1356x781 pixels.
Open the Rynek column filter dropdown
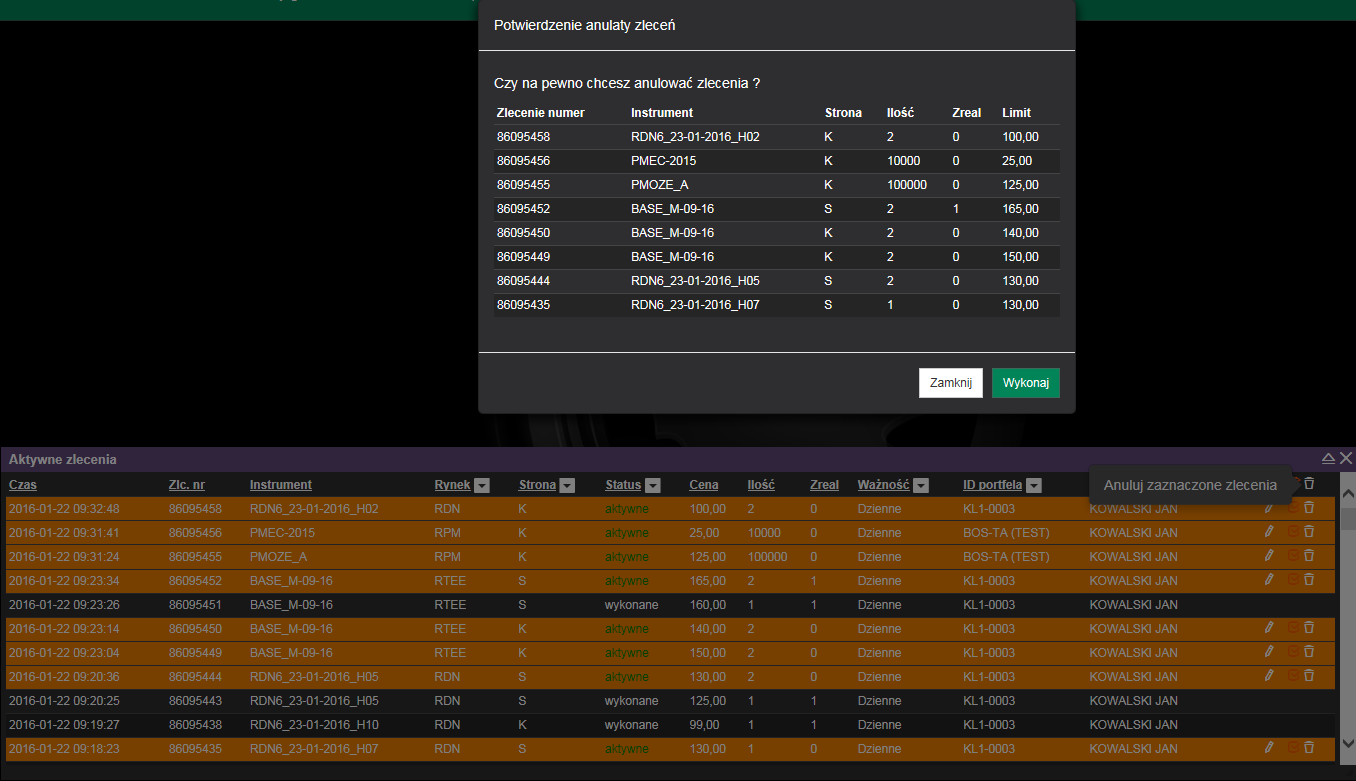(482, 485)
